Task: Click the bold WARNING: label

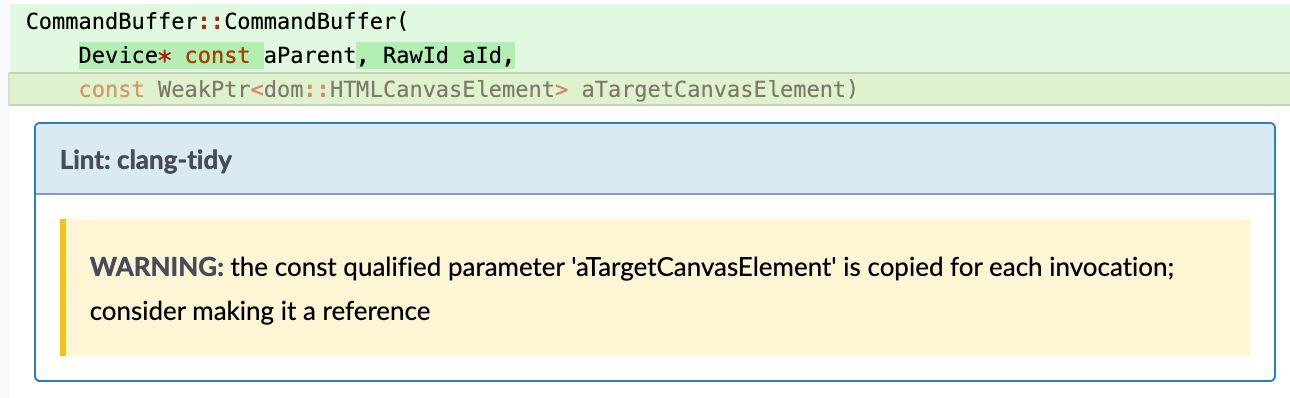Action: click(157, 267)
